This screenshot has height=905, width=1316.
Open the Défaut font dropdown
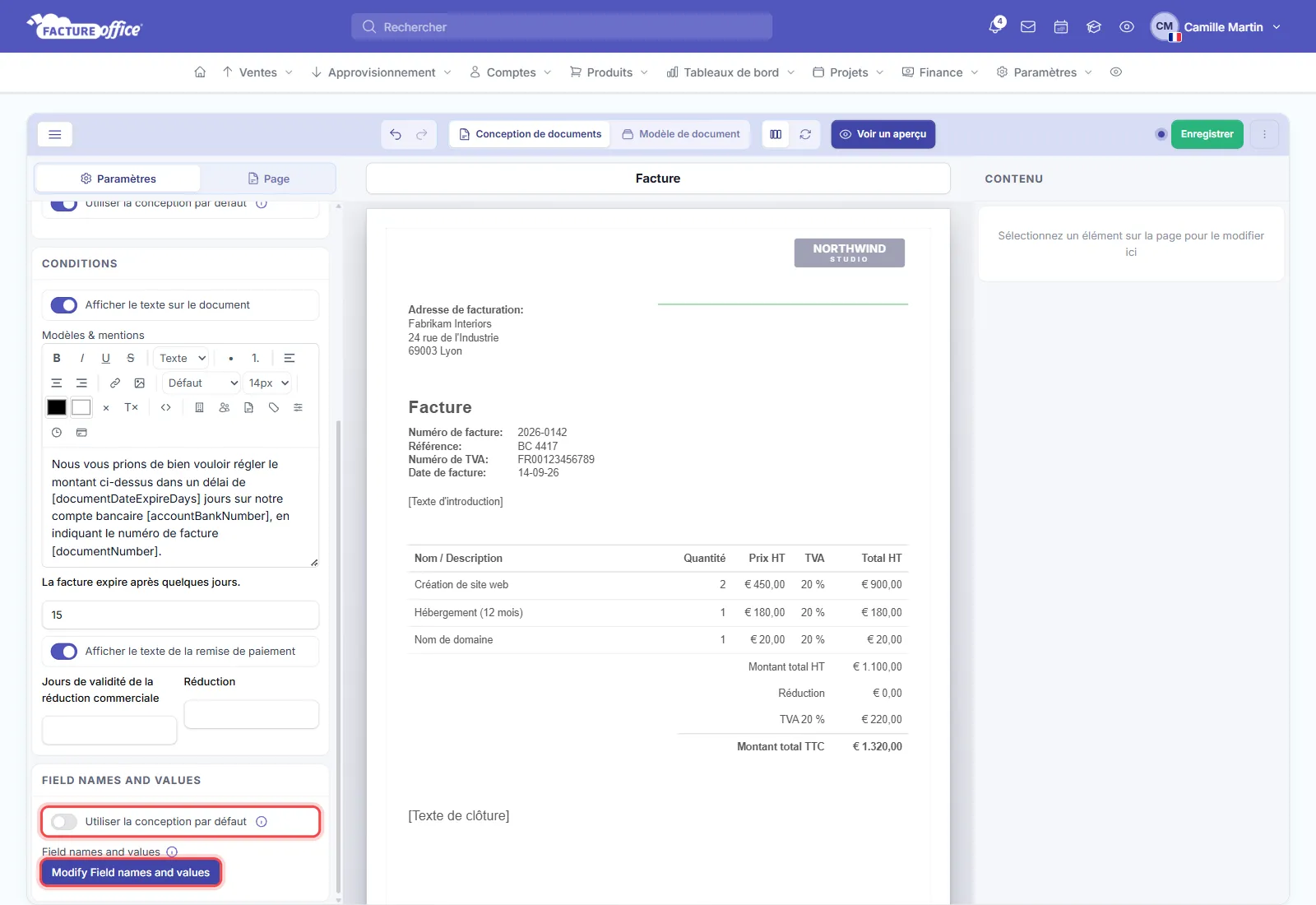[202, 383]
